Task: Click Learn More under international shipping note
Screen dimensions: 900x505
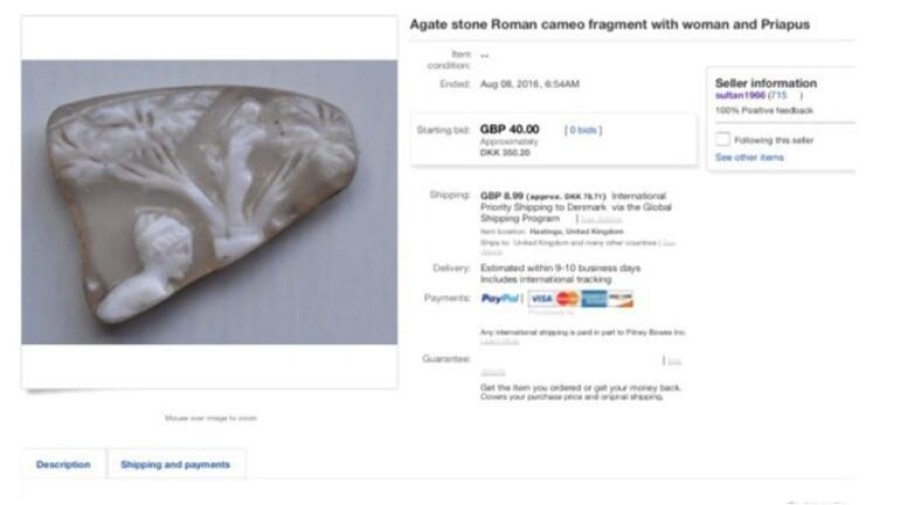Action: pos(499,342)
